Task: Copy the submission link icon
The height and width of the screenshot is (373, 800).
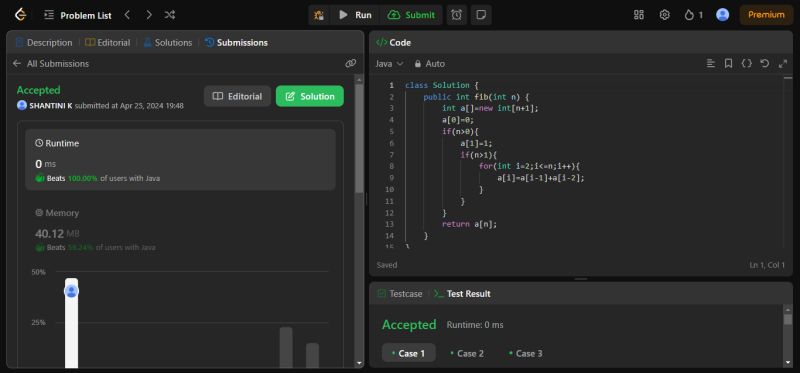Action: [x=351, y=63]
